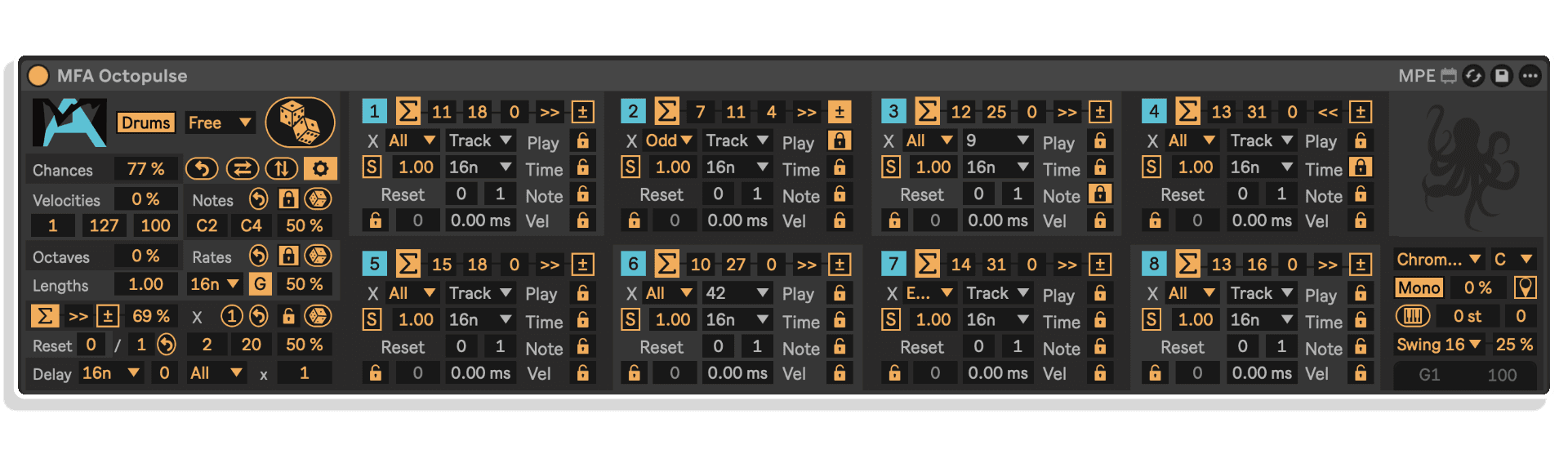
Task: Click the horizontal swap arrows icon
Action: click(242, 169)
